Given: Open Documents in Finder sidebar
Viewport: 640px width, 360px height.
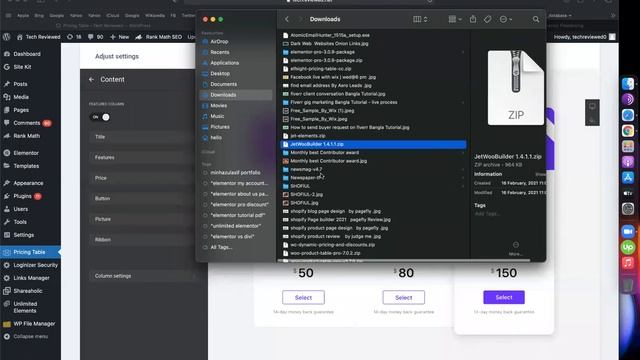Looking at the screenshot, I should click(x=223, y=84).
